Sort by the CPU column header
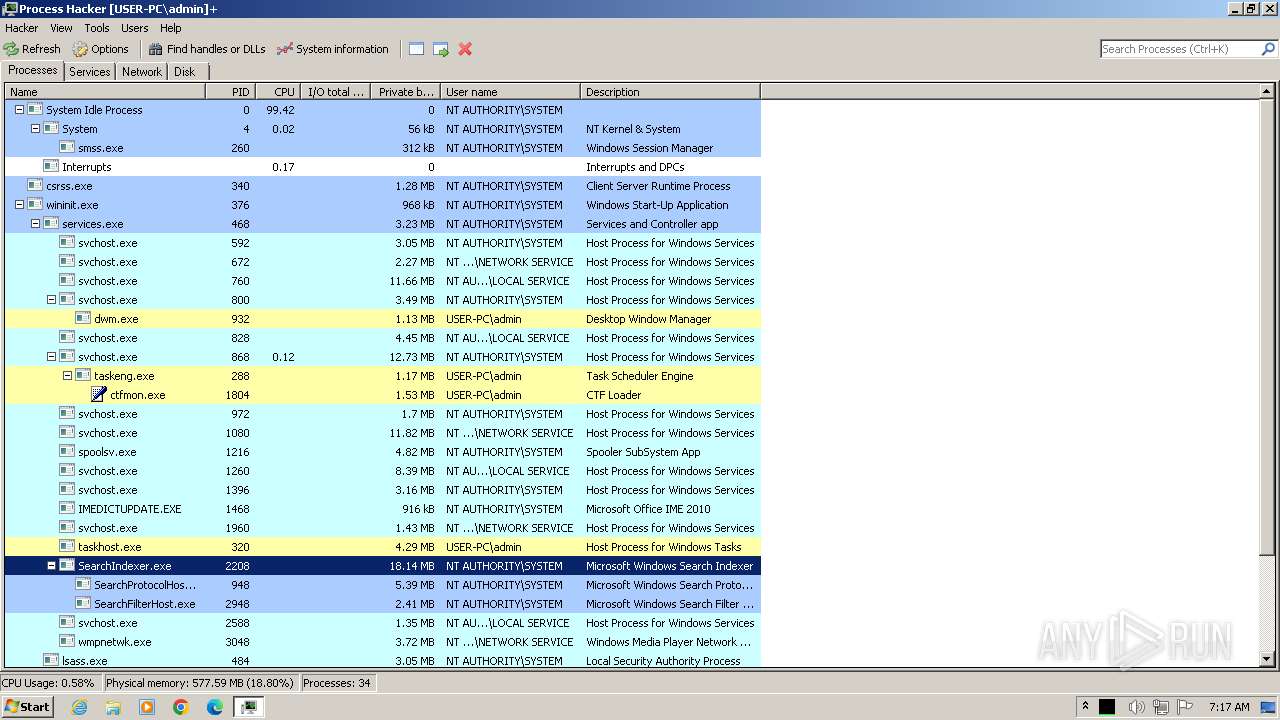Viewport: 1280px width, 720px height. point(278,92)
